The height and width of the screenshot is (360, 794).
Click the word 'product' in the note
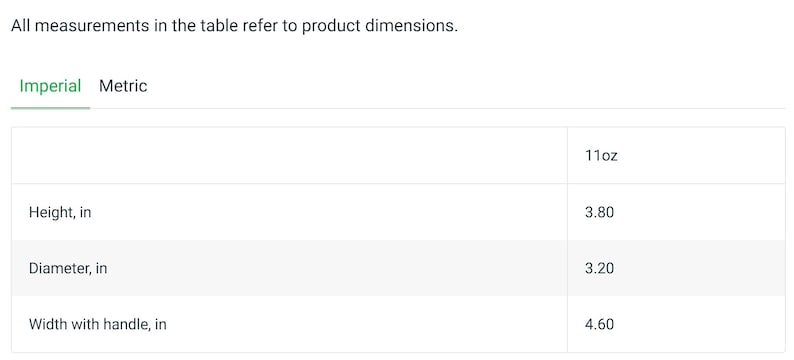coord(331,26)
